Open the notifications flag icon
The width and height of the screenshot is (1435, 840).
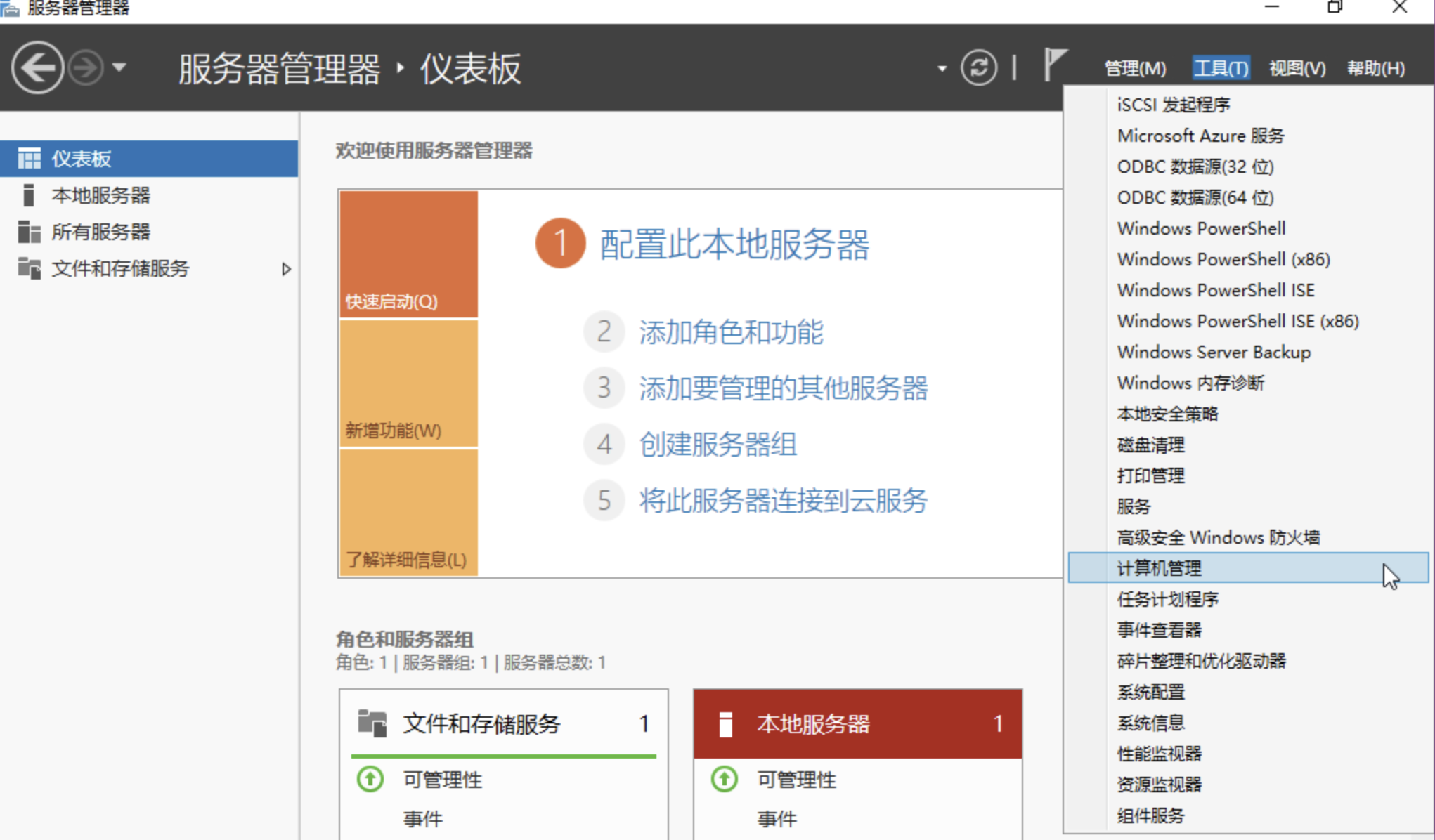[1054, 65]
